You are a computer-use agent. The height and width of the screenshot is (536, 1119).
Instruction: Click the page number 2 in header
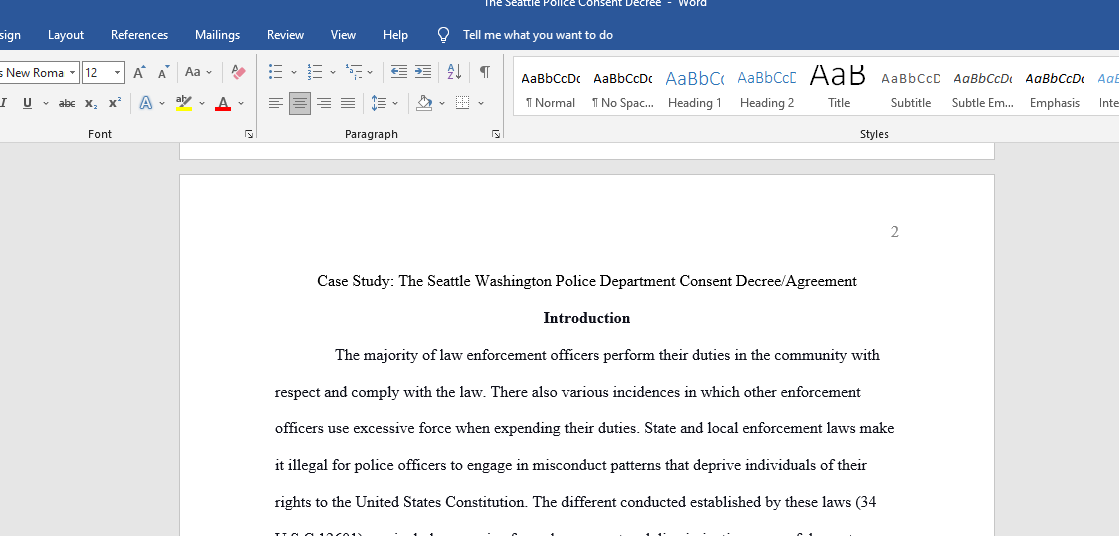click(894, 231)
